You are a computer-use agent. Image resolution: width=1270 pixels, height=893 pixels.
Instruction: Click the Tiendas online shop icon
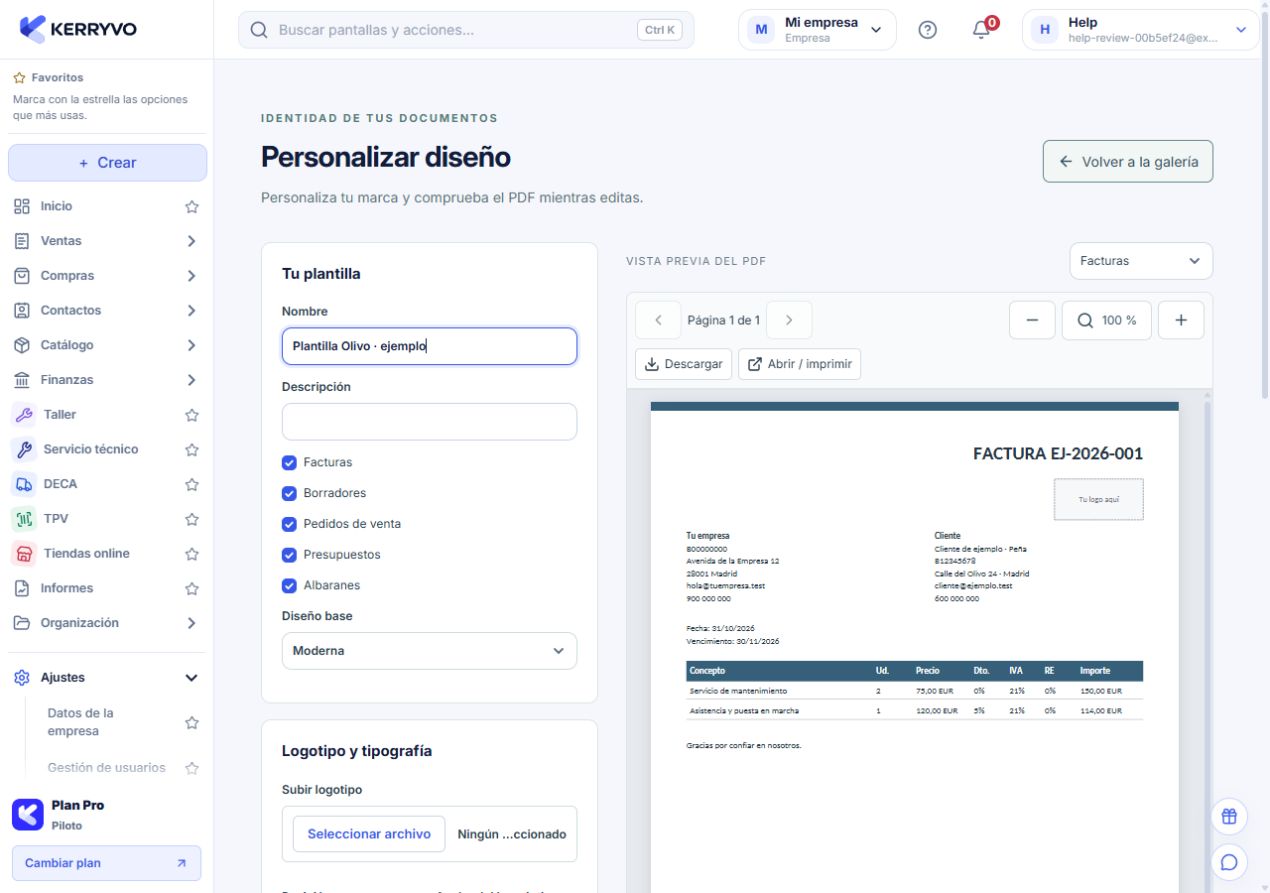pos(24,553)
